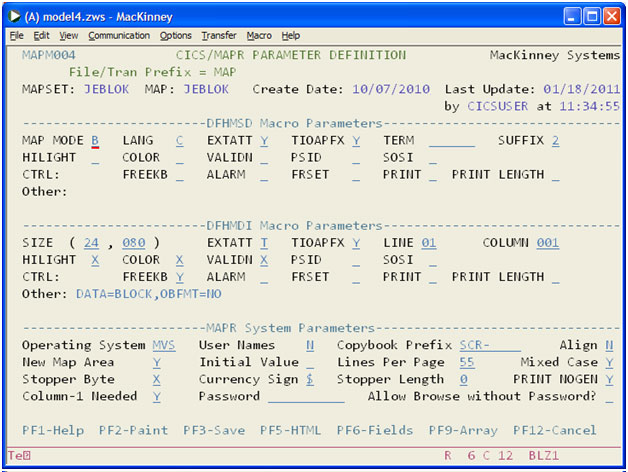Image resolution: width=628 pixels, height=472 pixels.
Task: Click the Last Update value 01/18/2011
Action: point(582,89)
